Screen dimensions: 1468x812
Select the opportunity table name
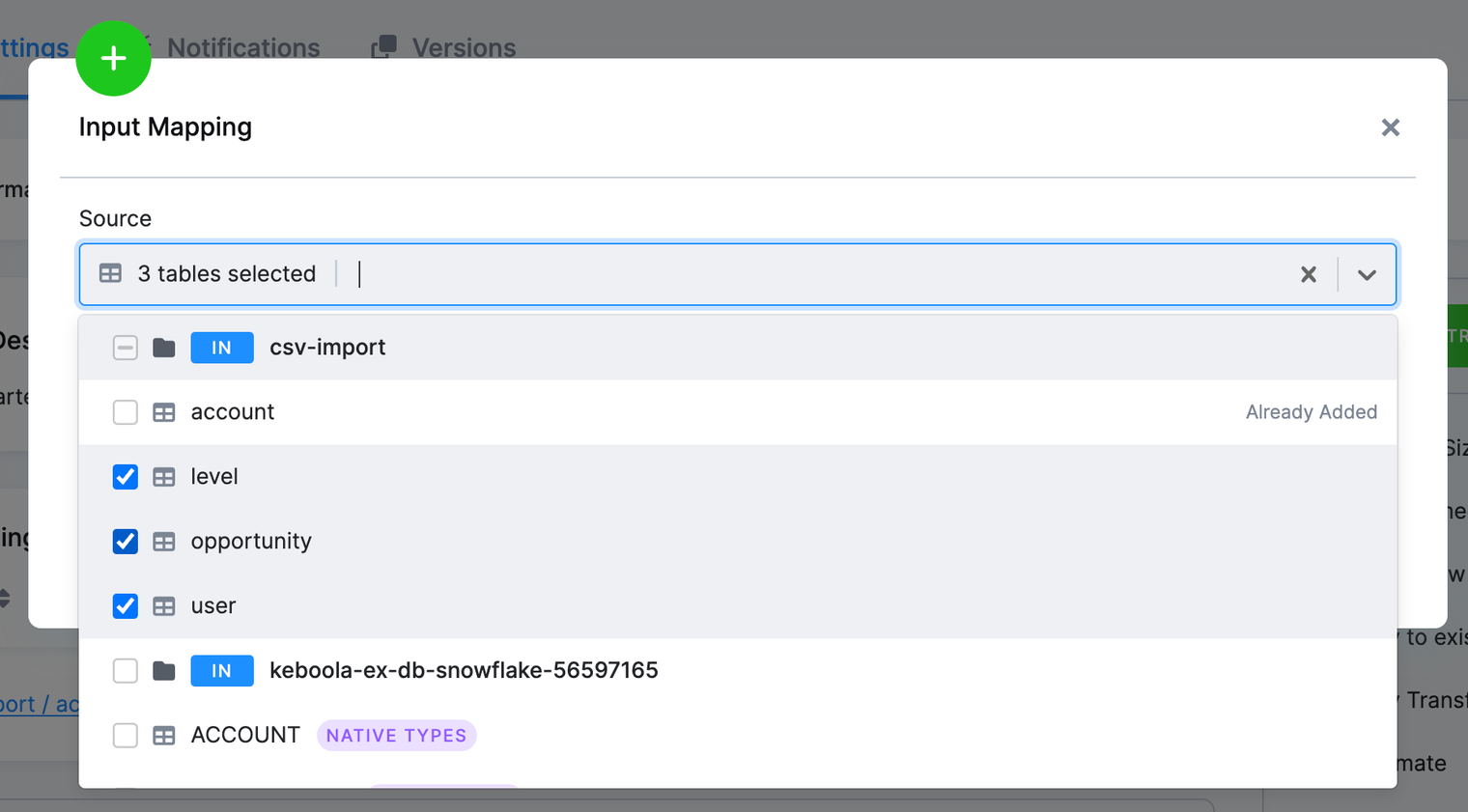click(x=251, y=542)
